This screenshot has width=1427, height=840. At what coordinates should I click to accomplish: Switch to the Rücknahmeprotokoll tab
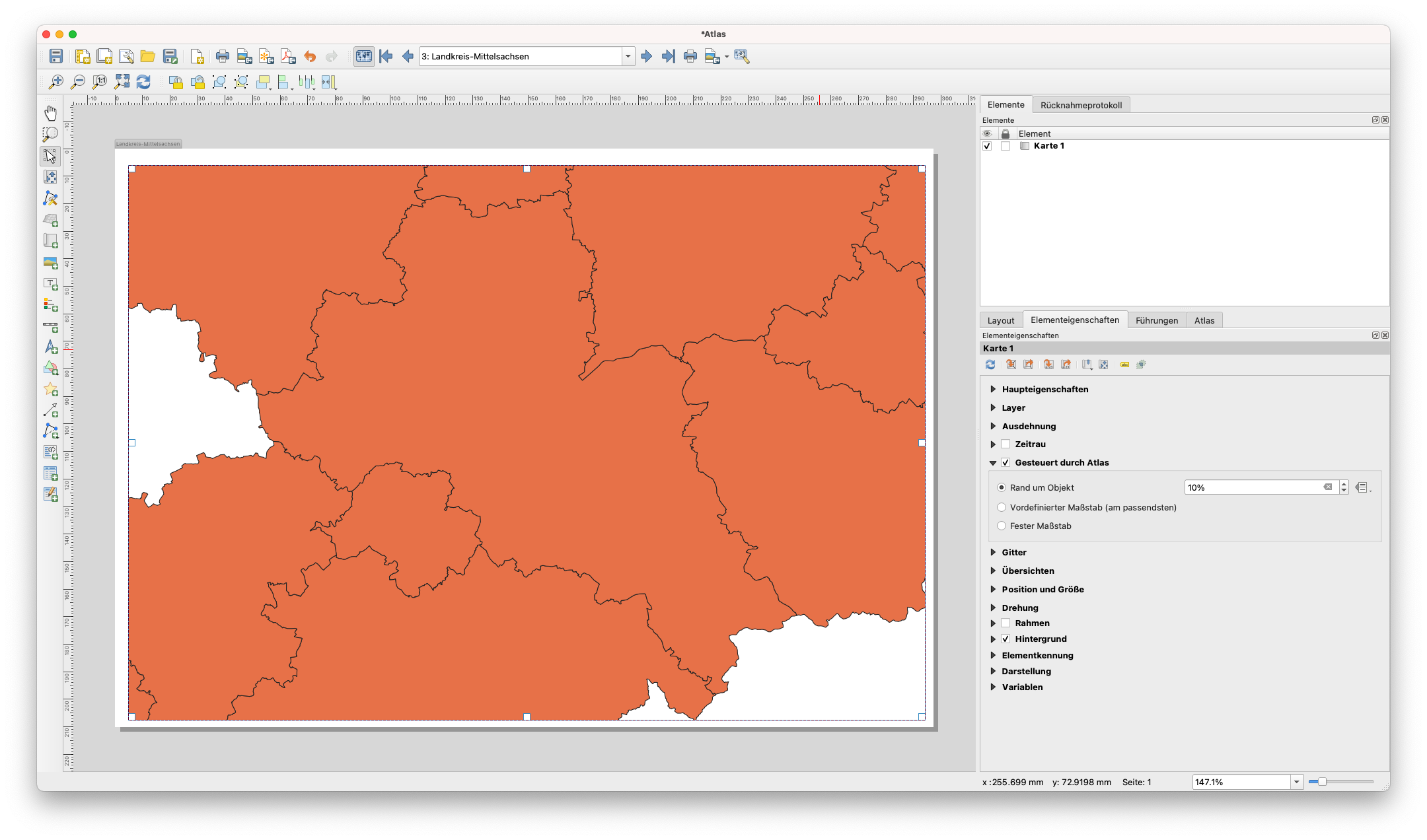click(1081, 105)
